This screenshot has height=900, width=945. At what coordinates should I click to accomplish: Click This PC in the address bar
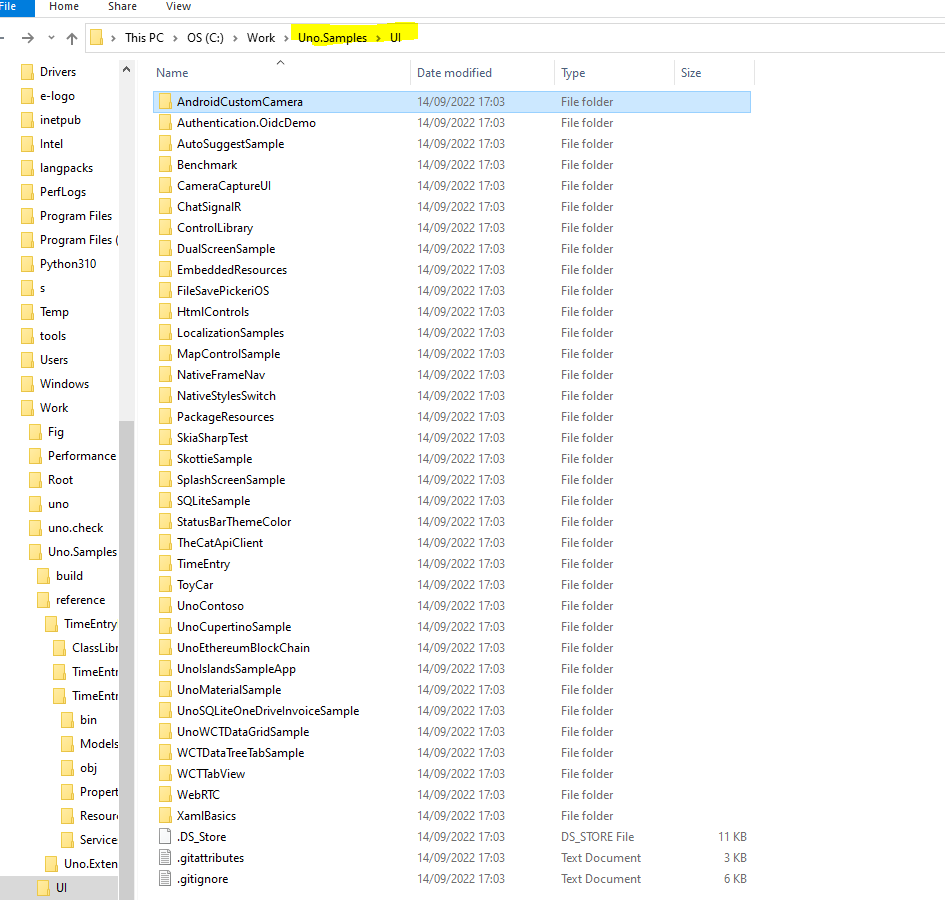144,38
